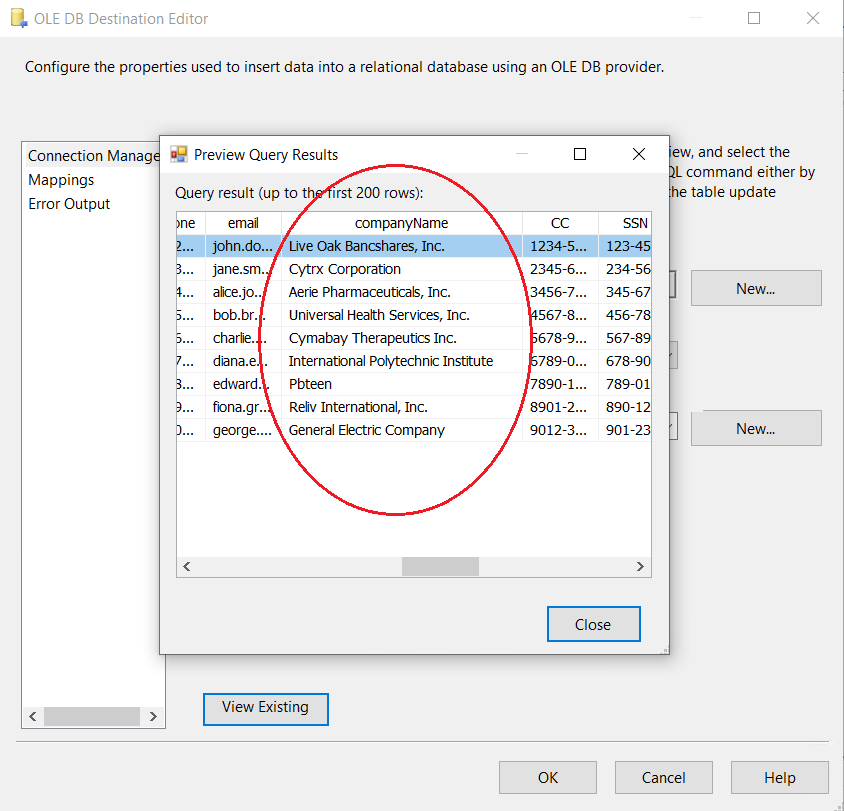Click right scroll arrow under the page list
844x811 pixels.
153,717
